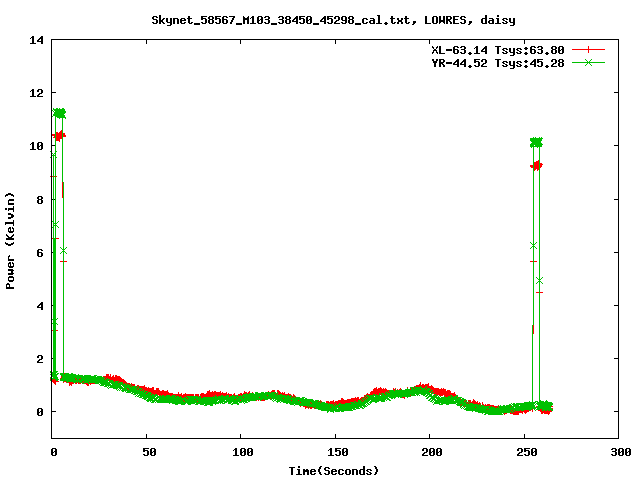
Task: Click the y-axis tick label 6
Action: [40, 253]
